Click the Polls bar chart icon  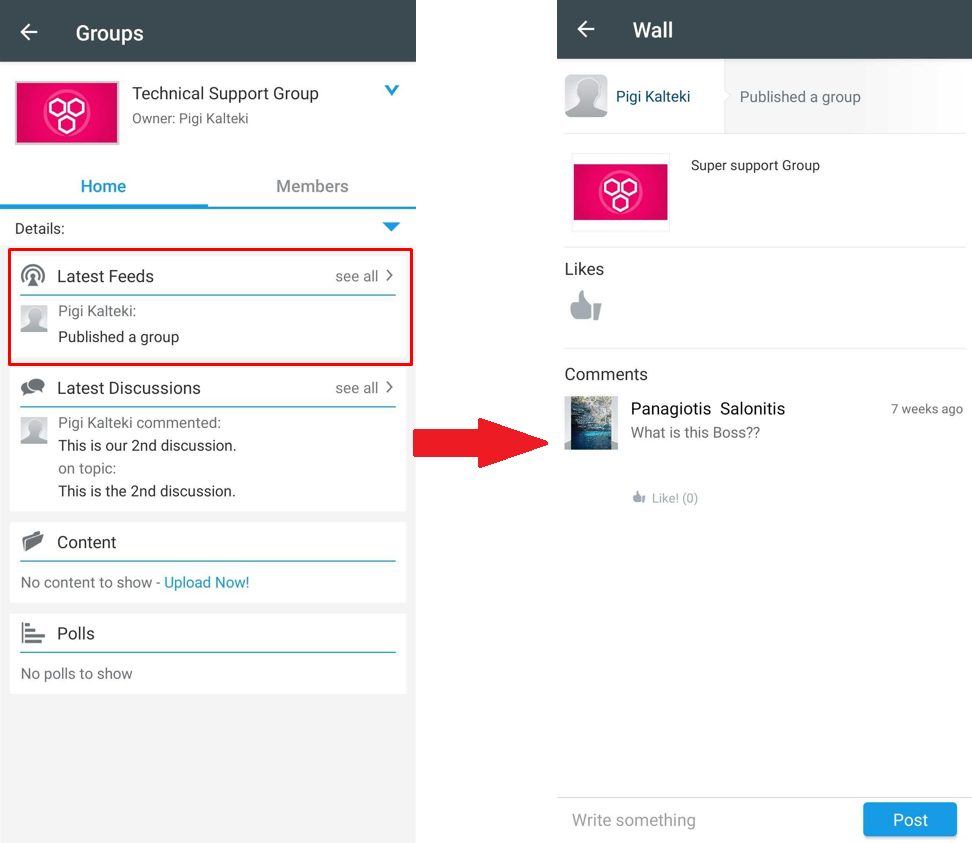click(x=33, y=633)
